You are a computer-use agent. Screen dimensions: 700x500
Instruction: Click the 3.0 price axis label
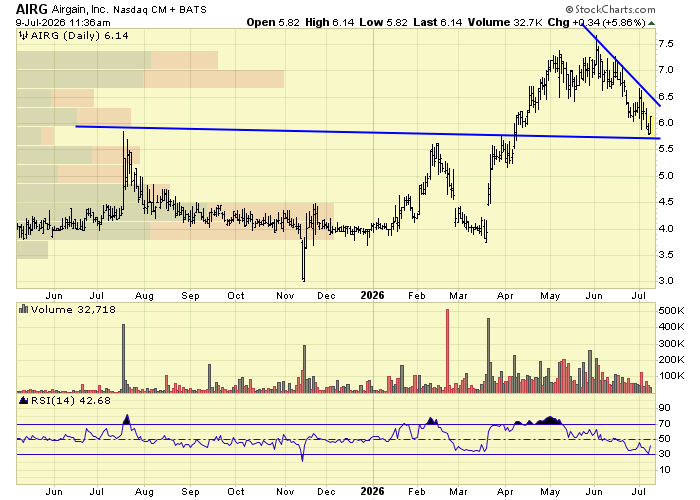point(666,281)
